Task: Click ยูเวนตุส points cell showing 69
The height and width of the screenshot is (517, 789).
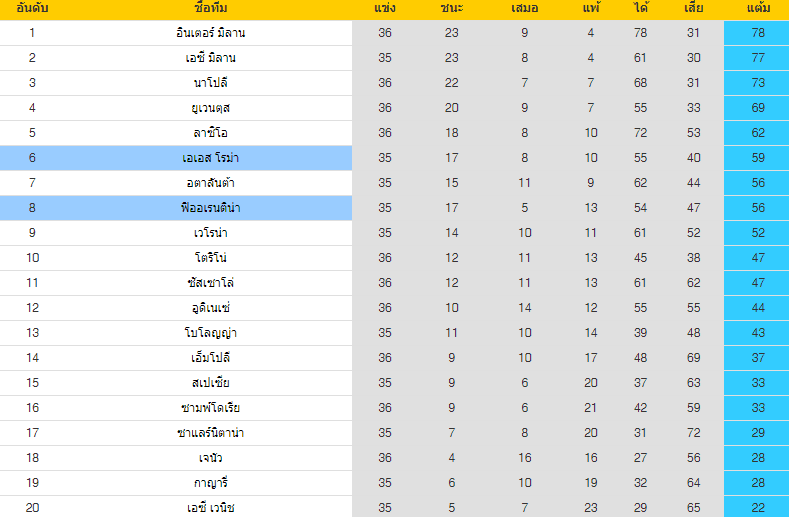Action: pos(757,108)
